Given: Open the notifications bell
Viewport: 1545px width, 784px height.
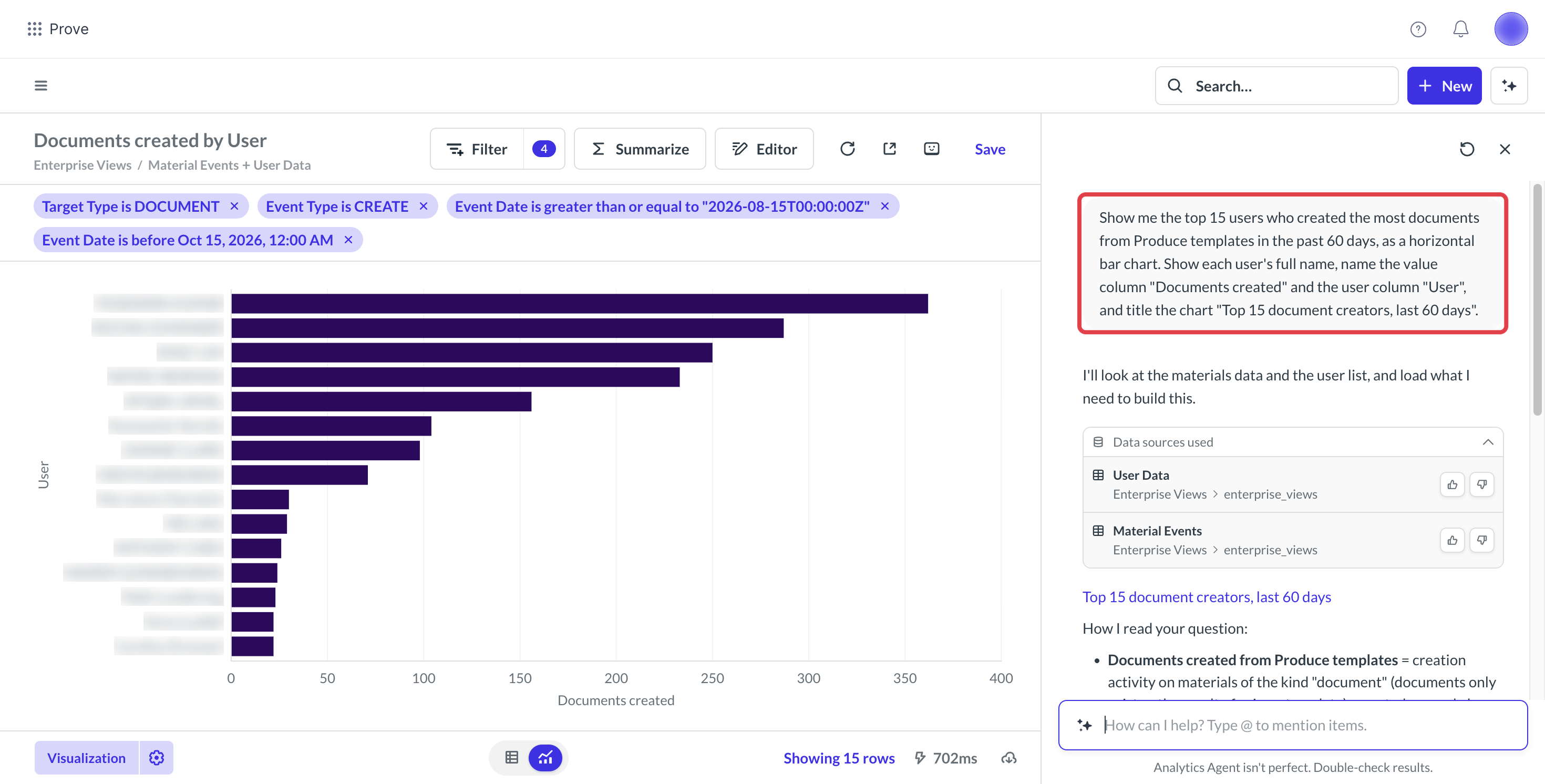Looking at the screenshot, I should [1460, 29].
